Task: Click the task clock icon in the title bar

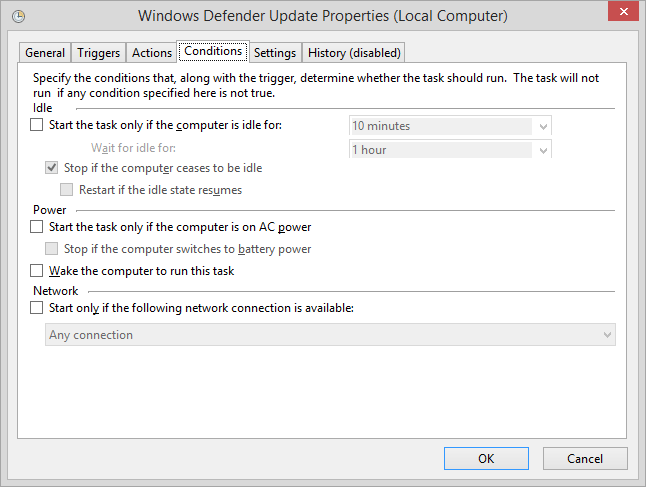Action: [x=19, y=16]
